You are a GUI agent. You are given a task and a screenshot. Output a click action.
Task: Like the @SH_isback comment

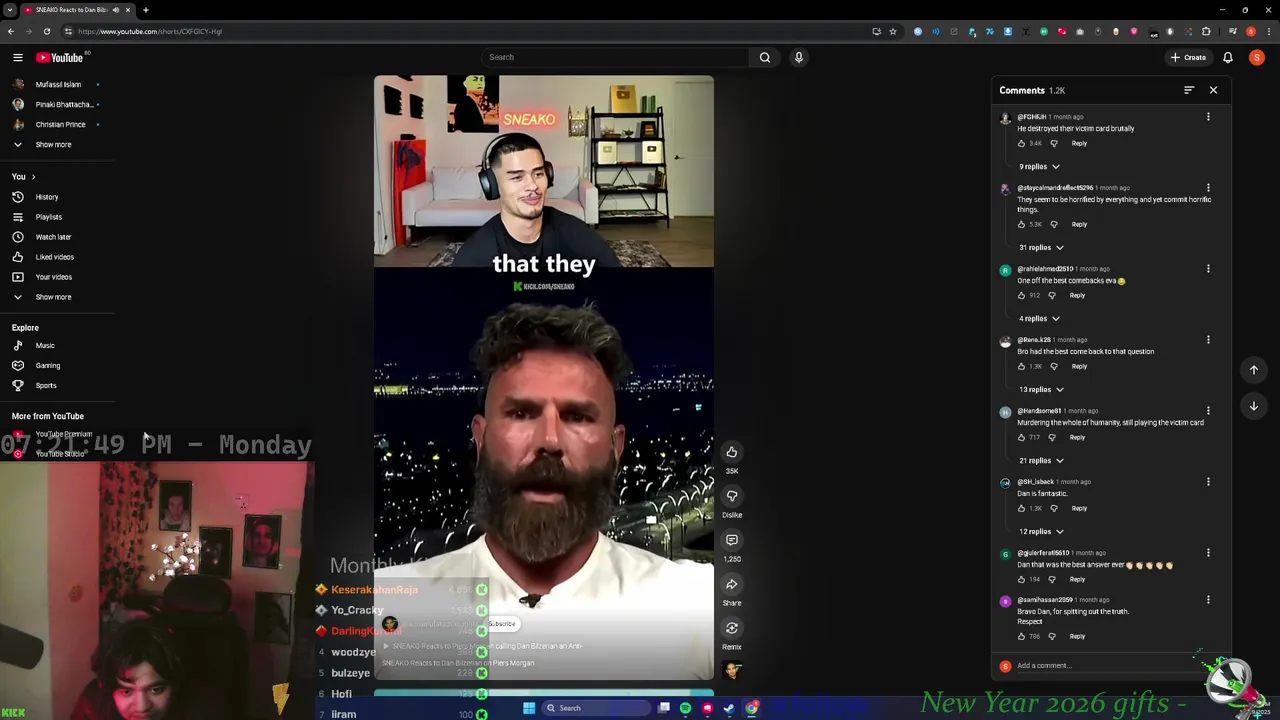click(x=1021, y=508)
